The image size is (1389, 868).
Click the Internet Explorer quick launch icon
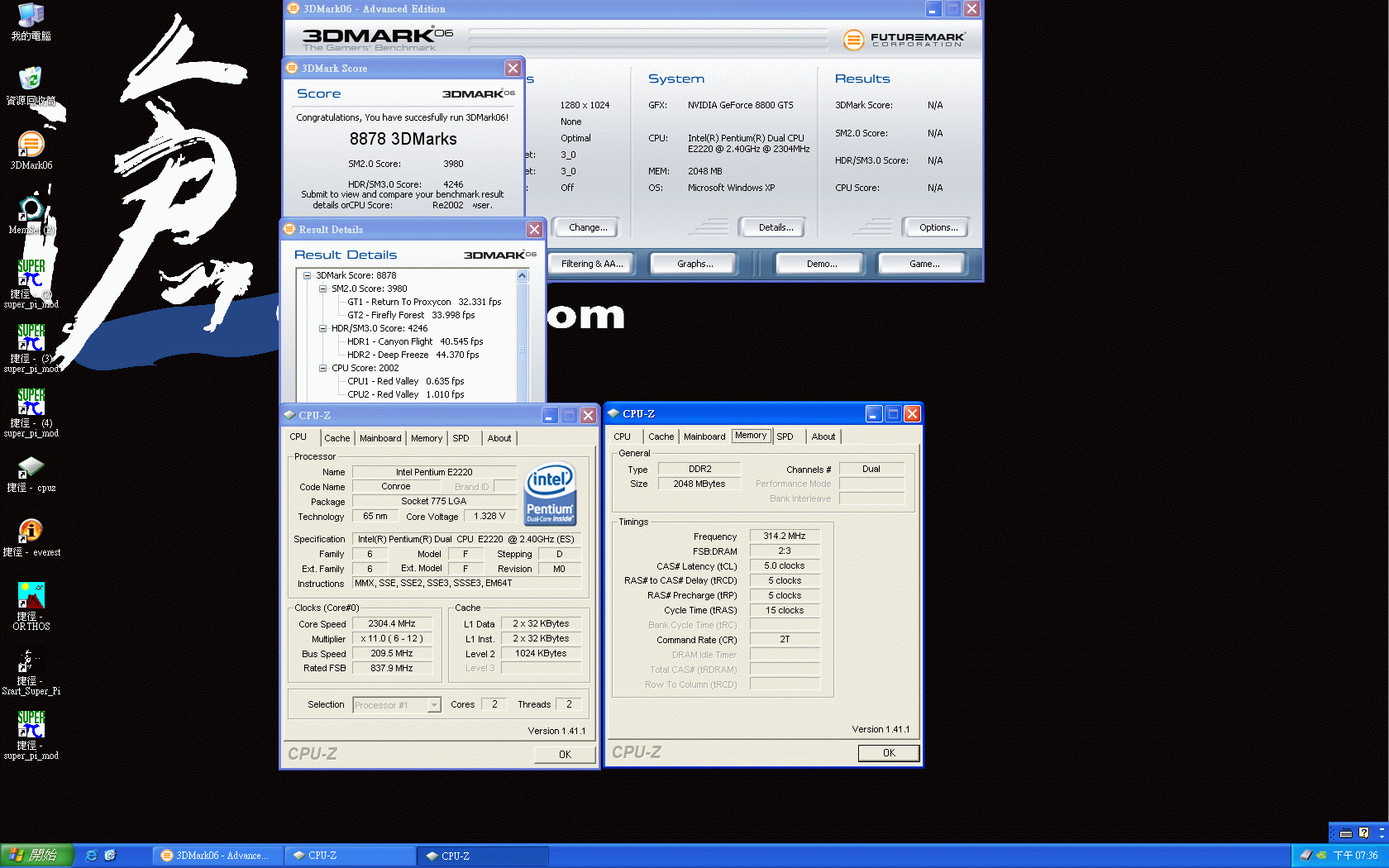(x=91, y=856)
